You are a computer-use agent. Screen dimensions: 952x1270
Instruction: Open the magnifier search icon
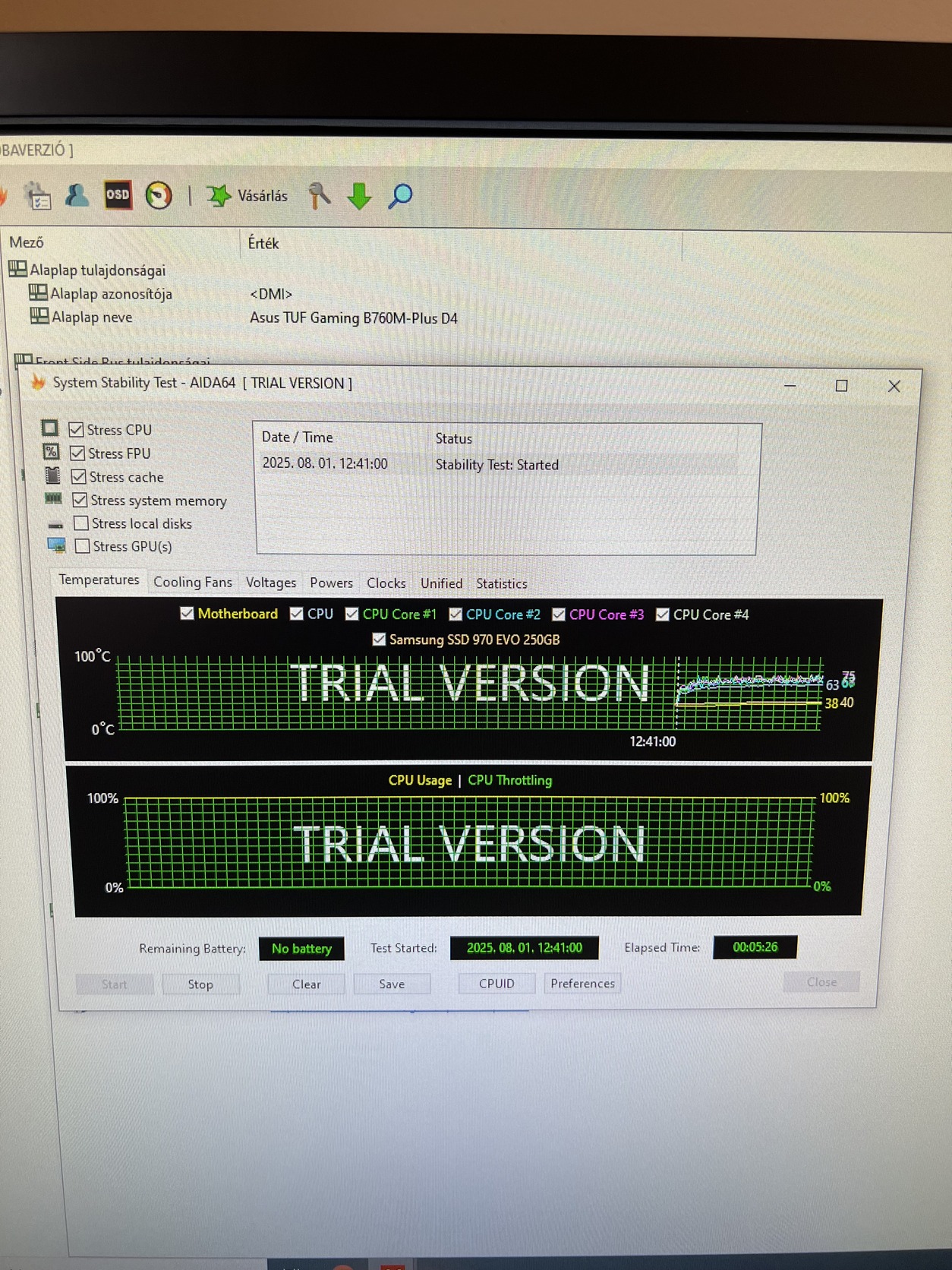400,196
